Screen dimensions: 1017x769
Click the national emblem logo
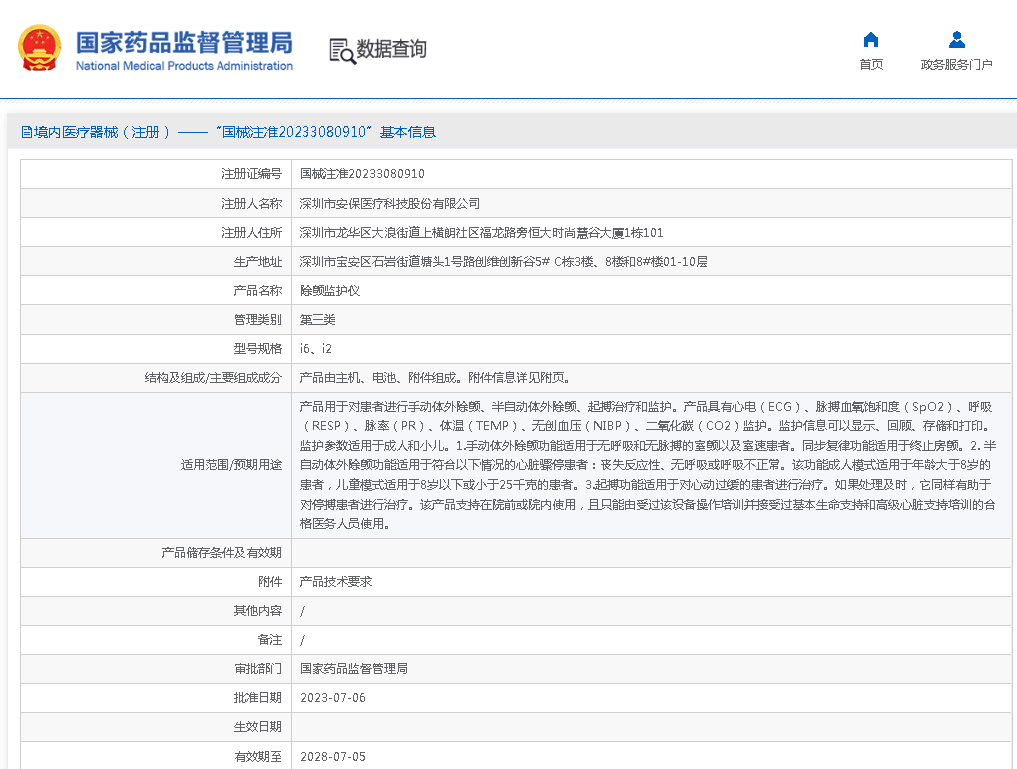tap(40, 48)
